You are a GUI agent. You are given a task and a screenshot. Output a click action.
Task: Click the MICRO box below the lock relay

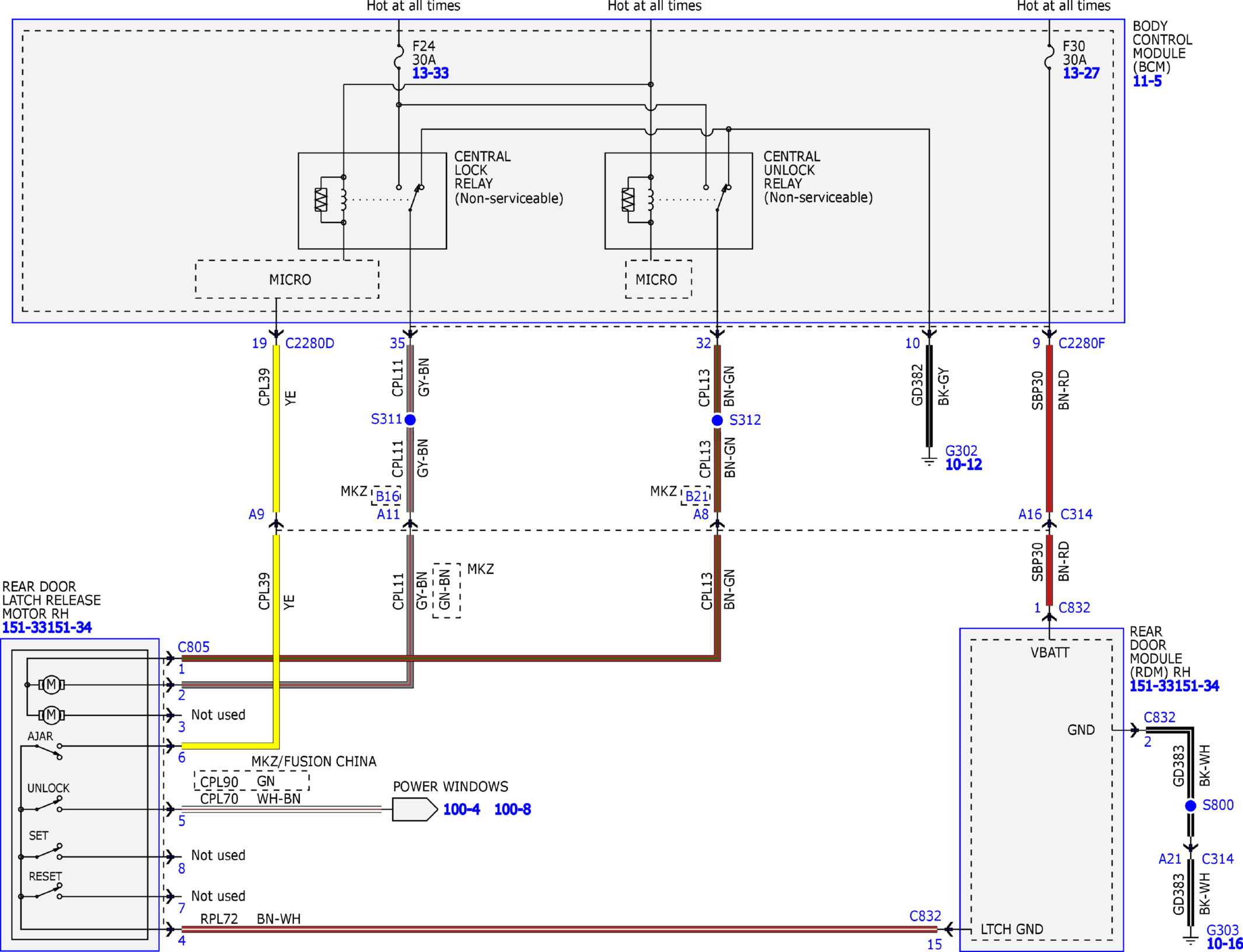(287, 280)
